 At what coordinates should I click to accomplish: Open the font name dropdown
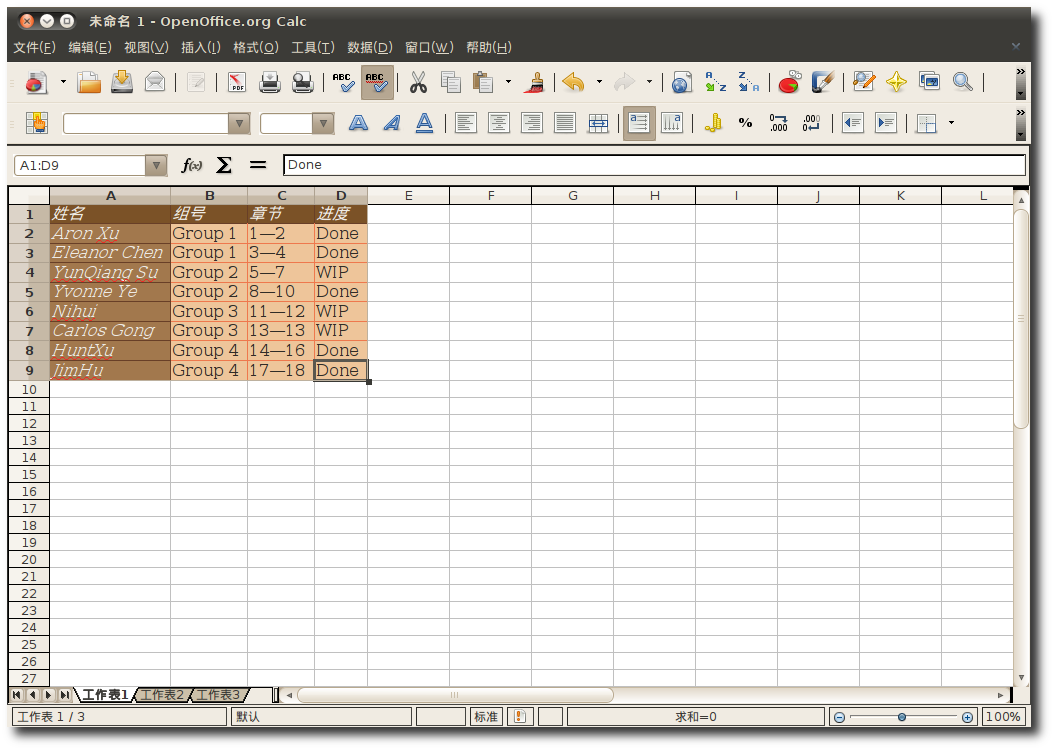coord(238,123)
